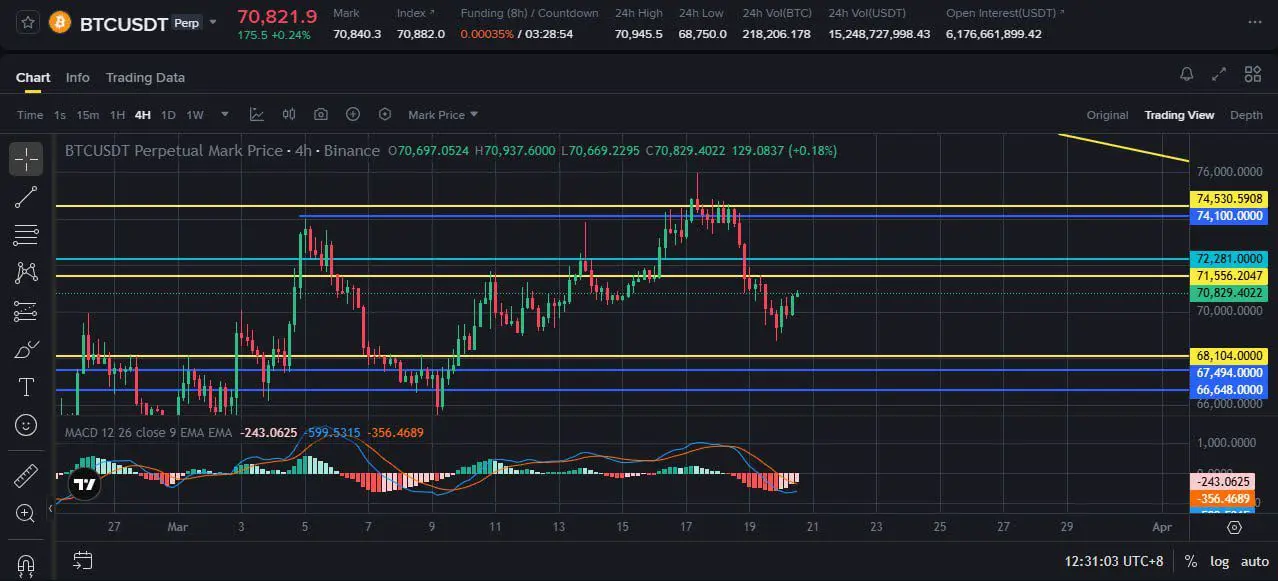1278x581 pixels.
Task: Select the brush drawing tool
Action: pos(26,349)
